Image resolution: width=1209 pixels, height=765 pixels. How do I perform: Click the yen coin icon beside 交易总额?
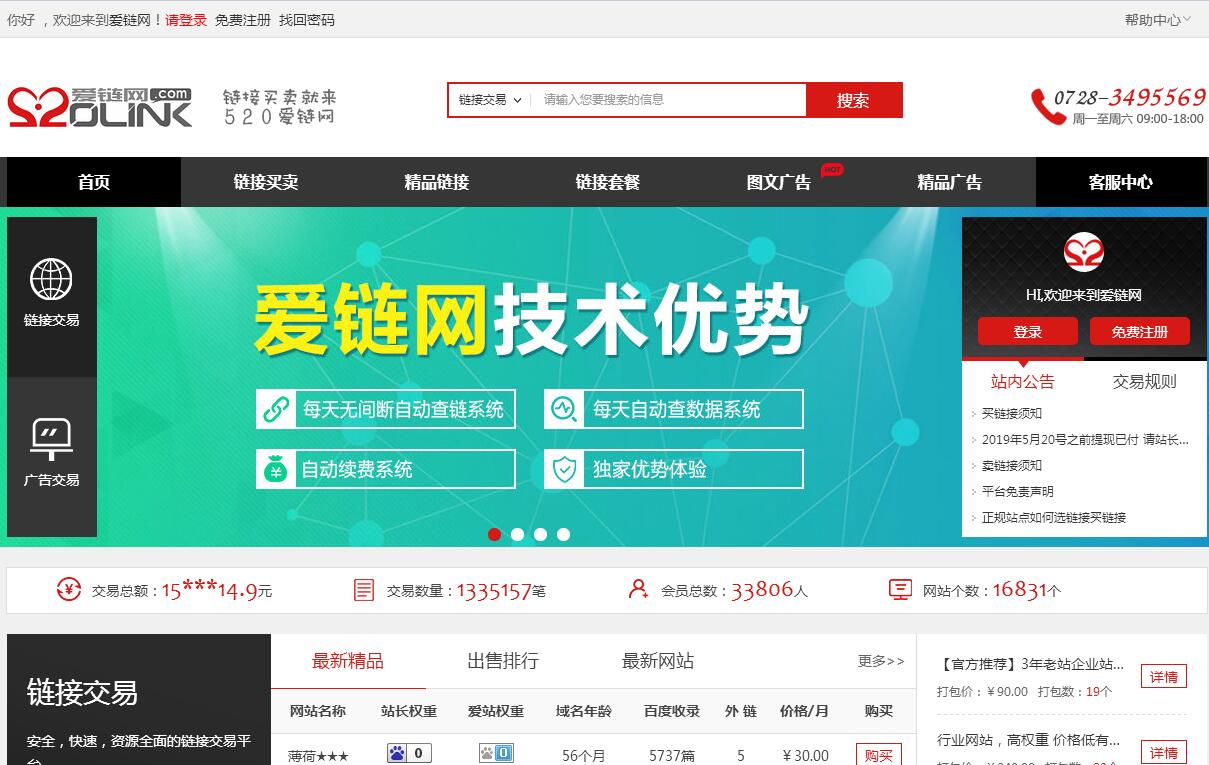tap(69, 590)
